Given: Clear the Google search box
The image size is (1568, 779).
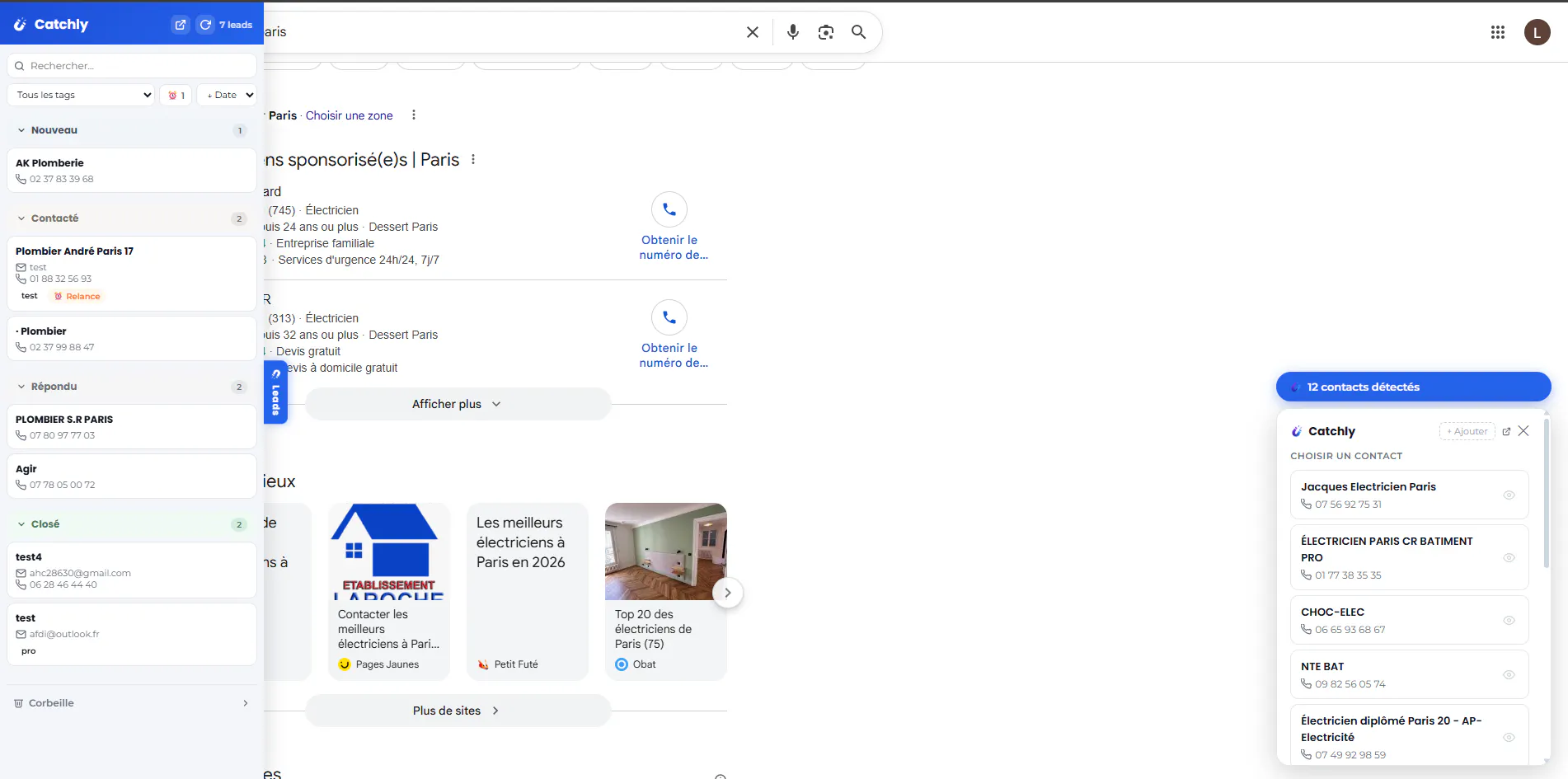Looking at the screenshot, I should coord(753,32).
